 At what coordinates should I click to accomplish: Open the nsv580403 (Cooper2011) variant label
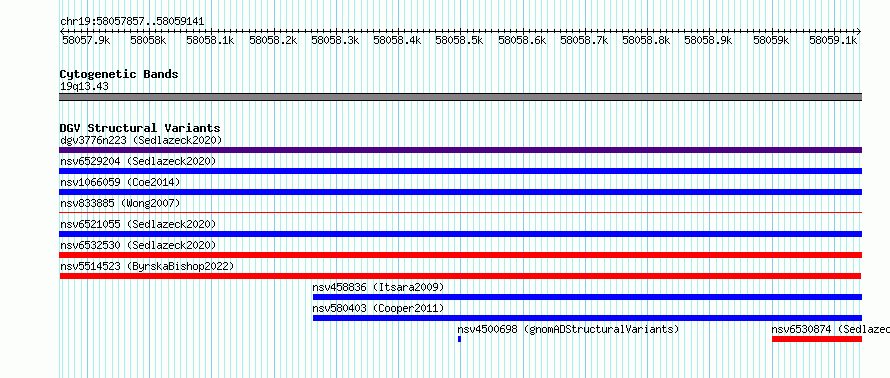379,308
